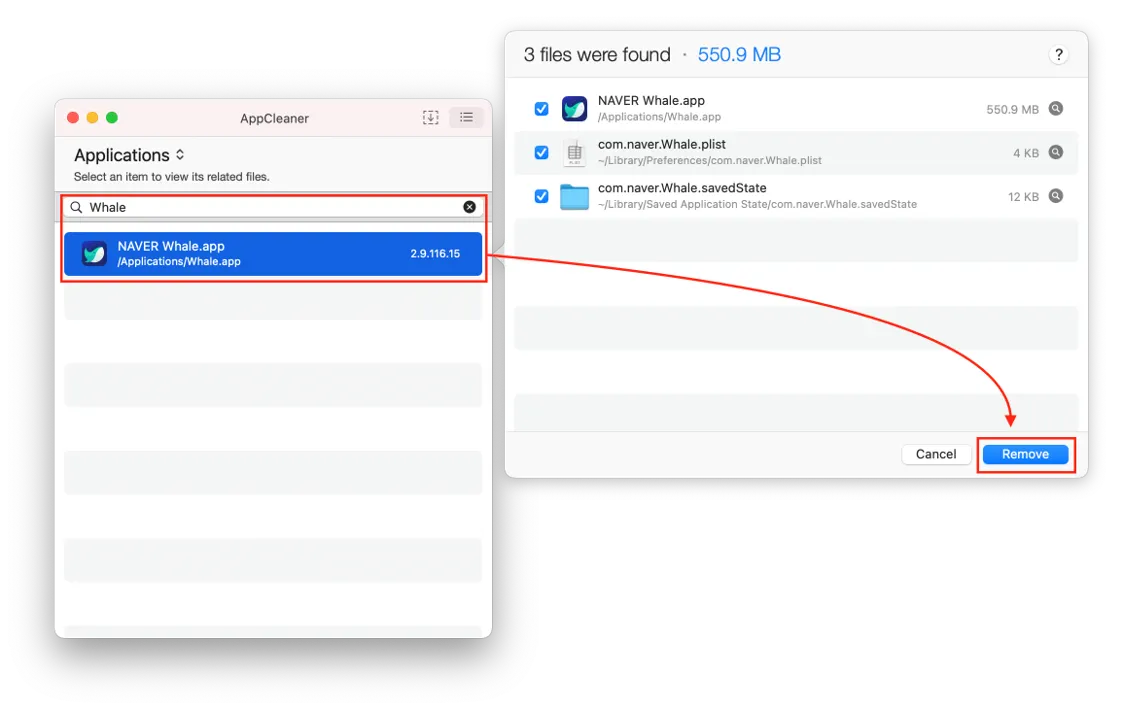Screen dimensions: 1123x710
Task: Uncheck the NAVER Whale.app checkbox
Action: [541, 109]
